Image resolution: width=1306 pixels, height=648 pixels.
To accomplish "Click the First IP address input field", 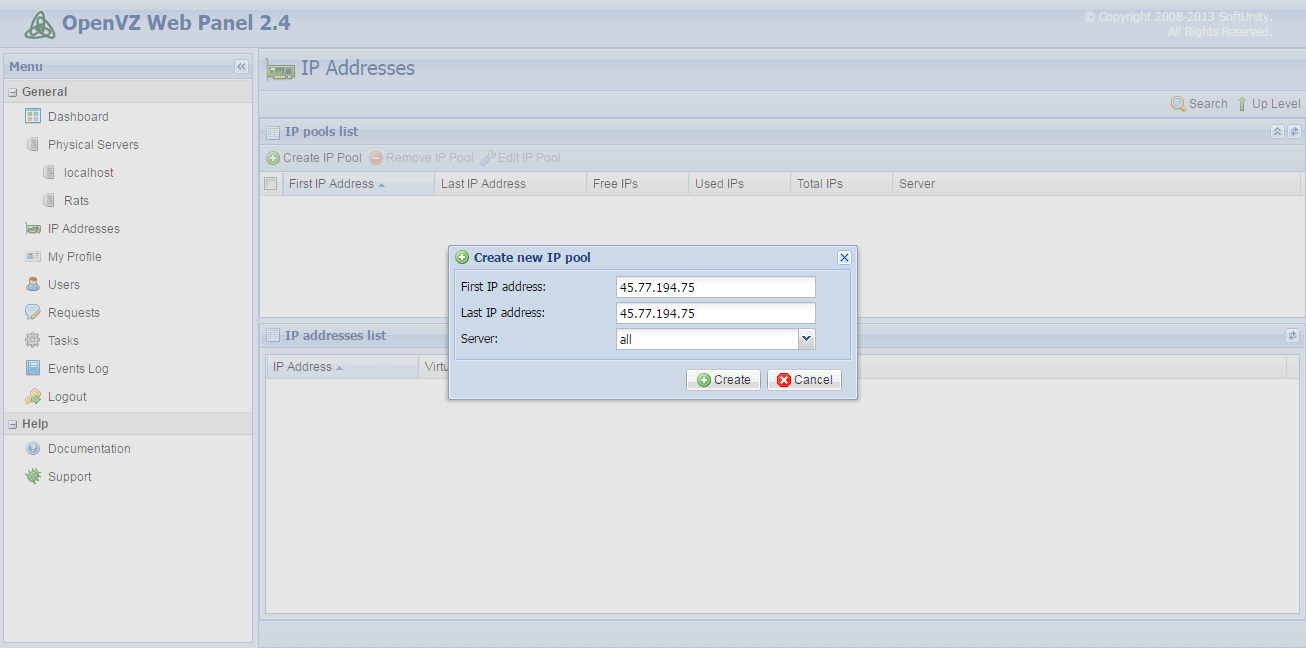I will [x=716, y=287].
